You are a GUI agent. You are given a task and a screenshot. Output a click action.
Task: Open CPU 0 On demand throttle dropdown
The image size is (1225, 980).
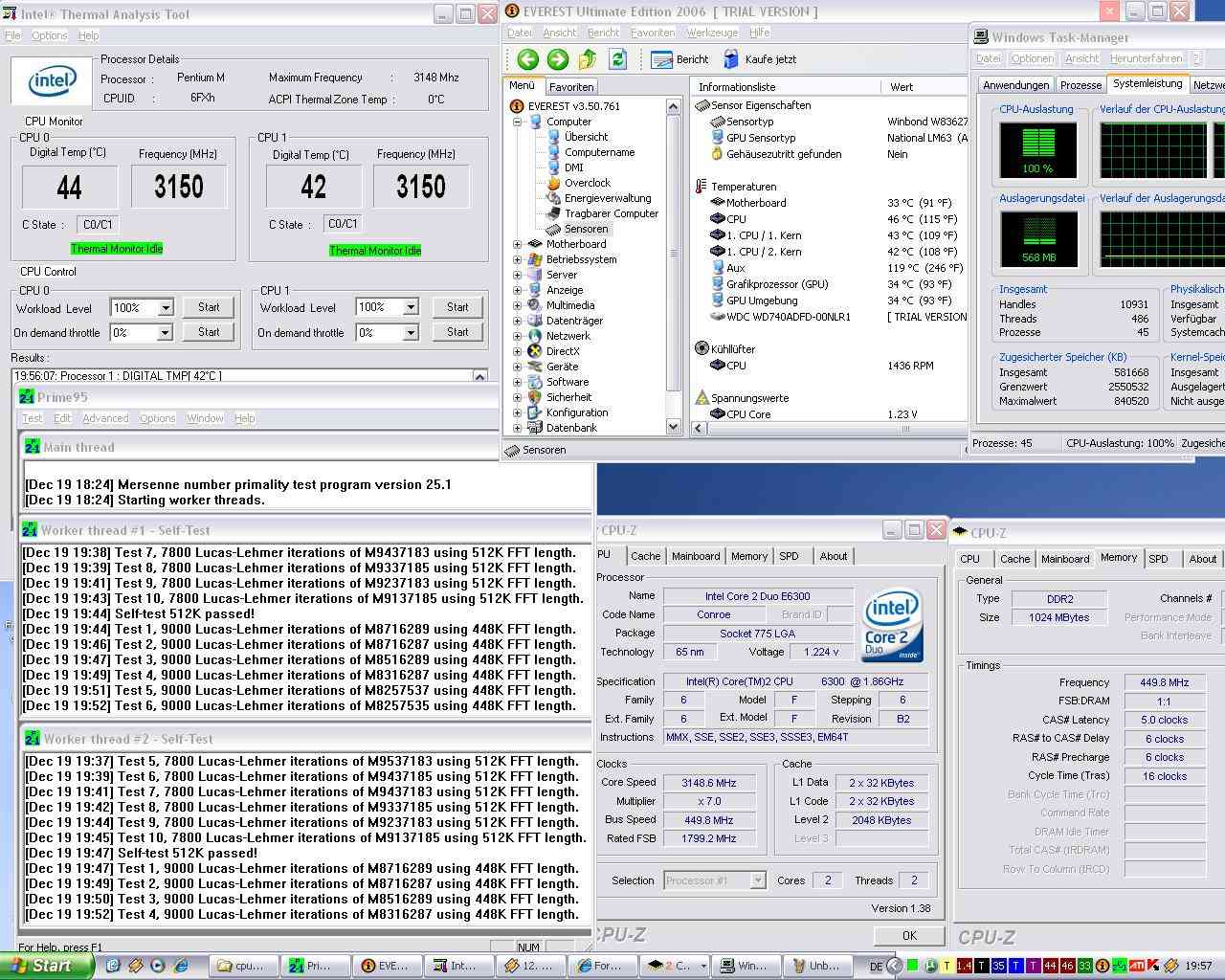point(166,332)
